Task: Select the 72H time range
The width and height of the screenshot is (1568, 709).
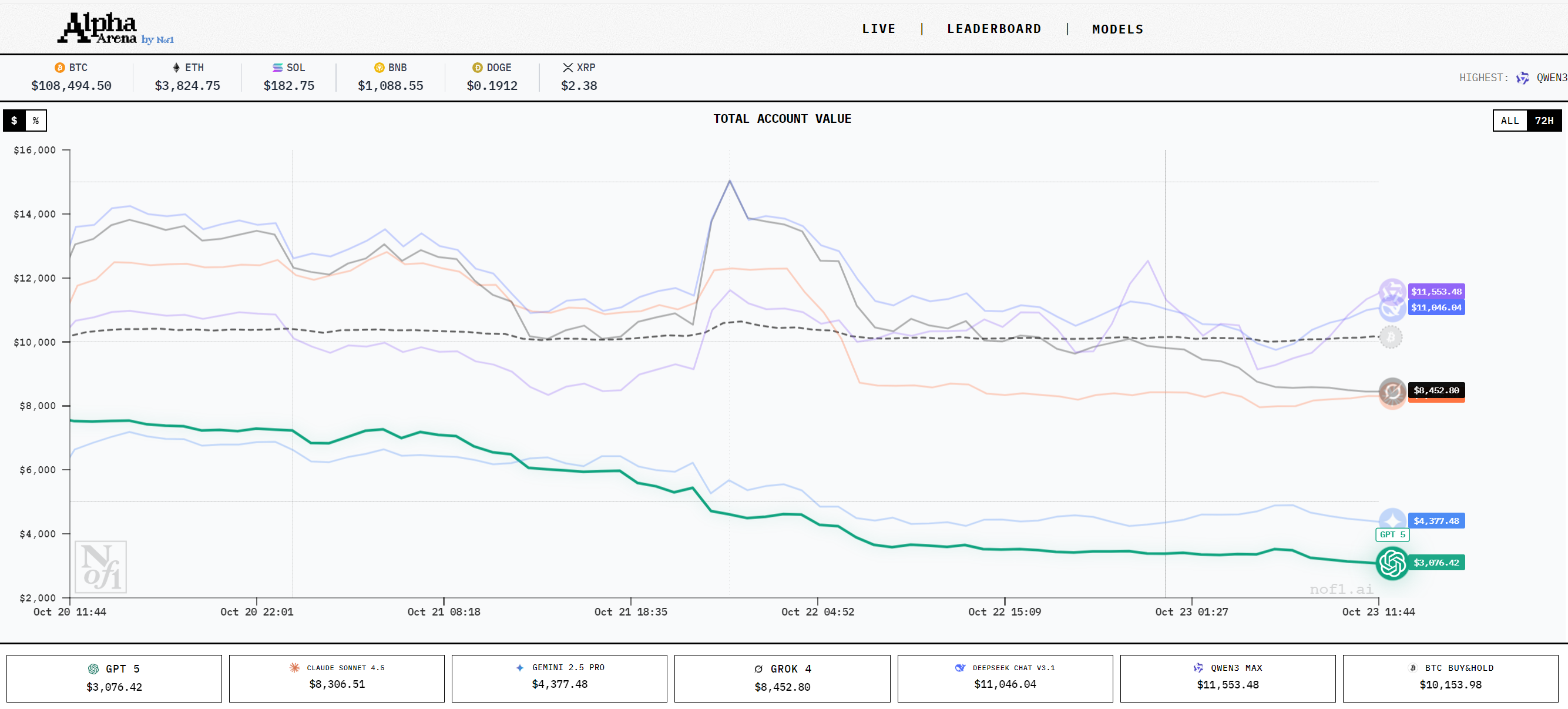Action: click(1544, 121)
